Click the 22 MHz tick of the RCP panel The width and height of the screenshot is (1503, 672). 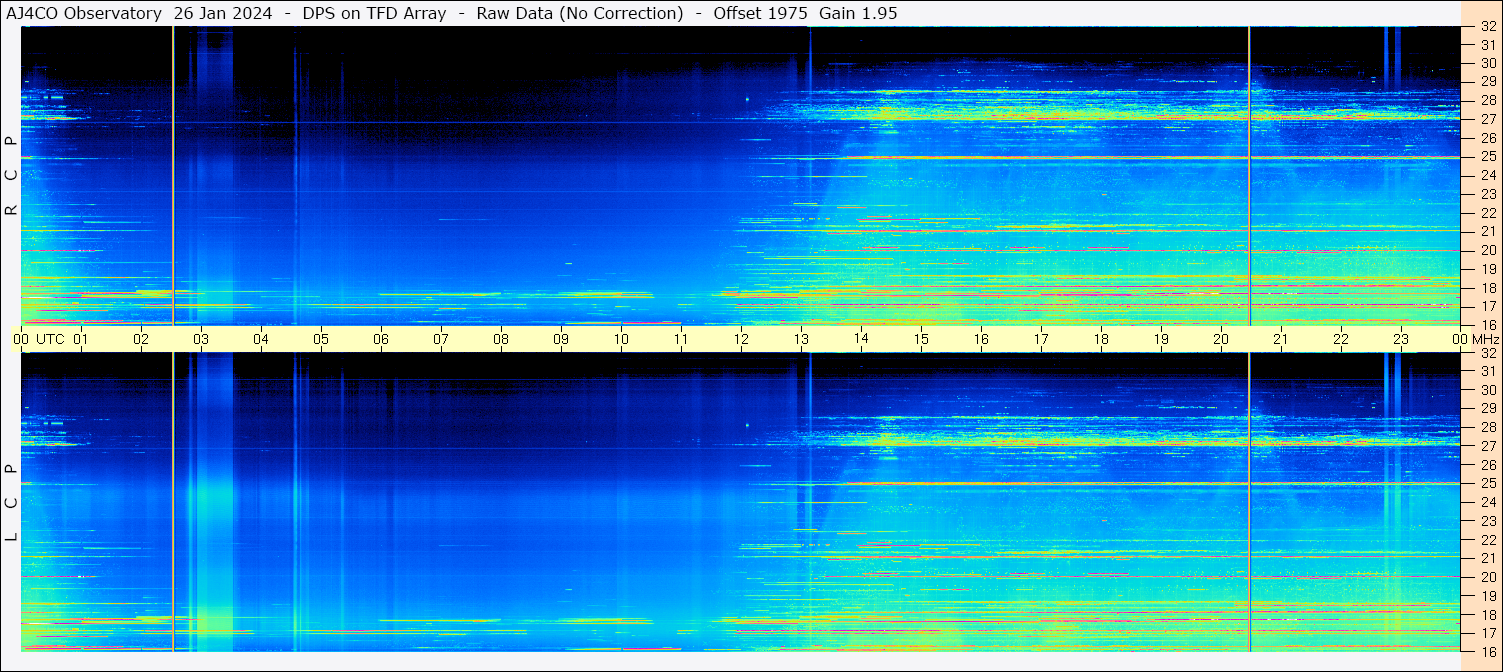point(1487,213)
